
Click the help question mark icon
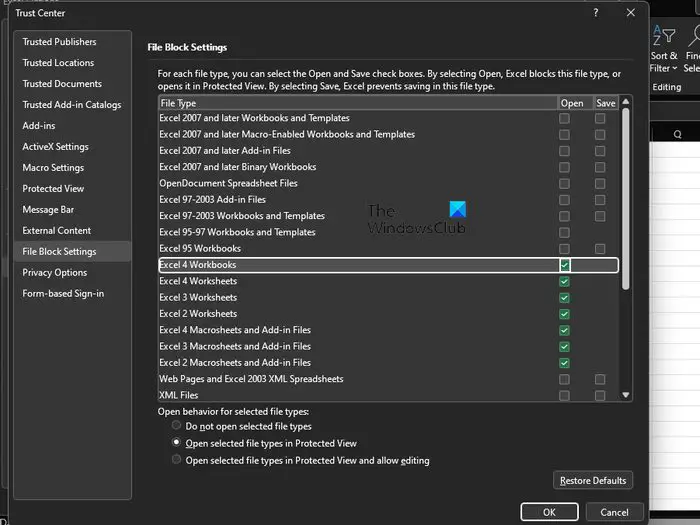pyautogui.click(x=596, y=13)
